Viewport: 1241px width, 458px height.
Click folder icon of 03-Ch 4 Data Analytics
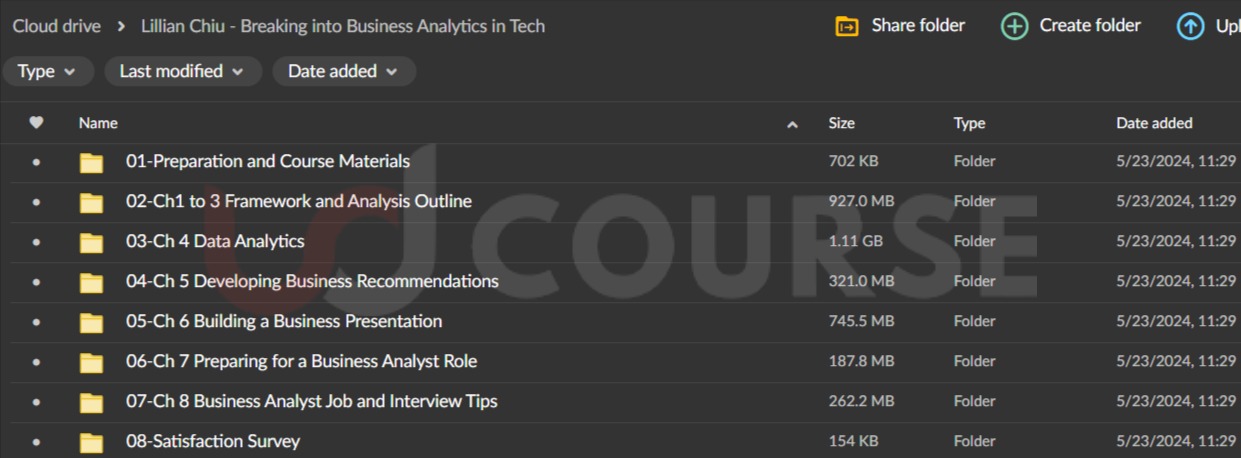coord(91,242)
